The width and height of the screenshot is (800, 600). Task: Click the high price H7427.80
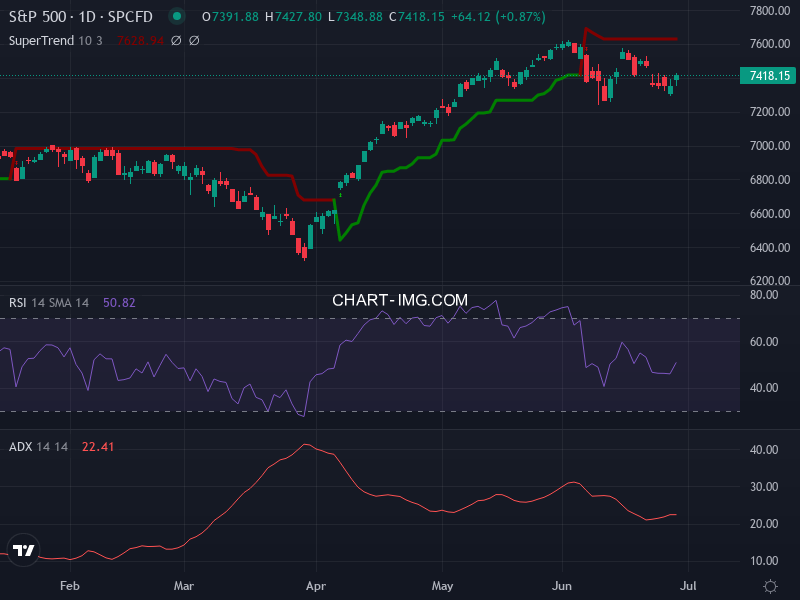point(293,17)
